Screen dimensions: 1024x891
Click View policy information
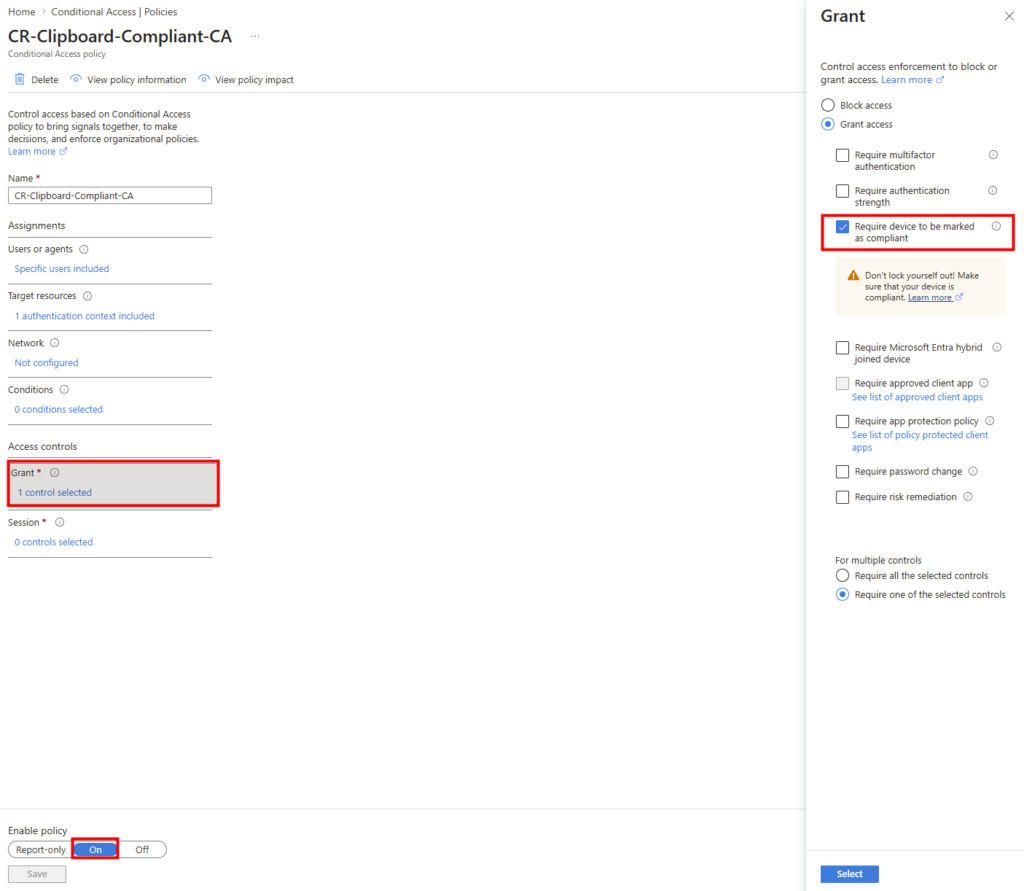[x=128, y=80]
